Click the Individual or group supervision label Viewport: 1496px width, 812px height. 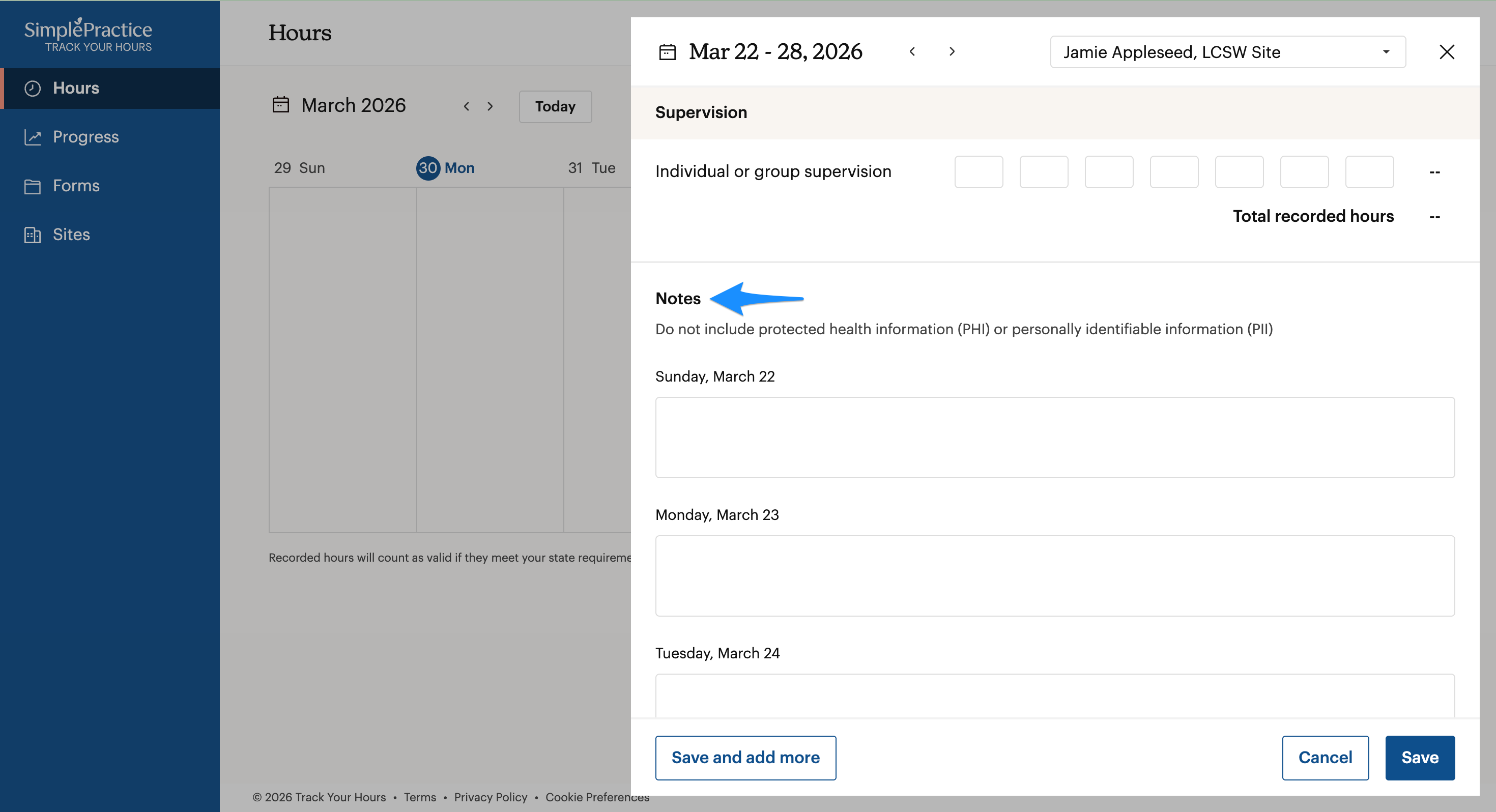click(x=773, y=171)
